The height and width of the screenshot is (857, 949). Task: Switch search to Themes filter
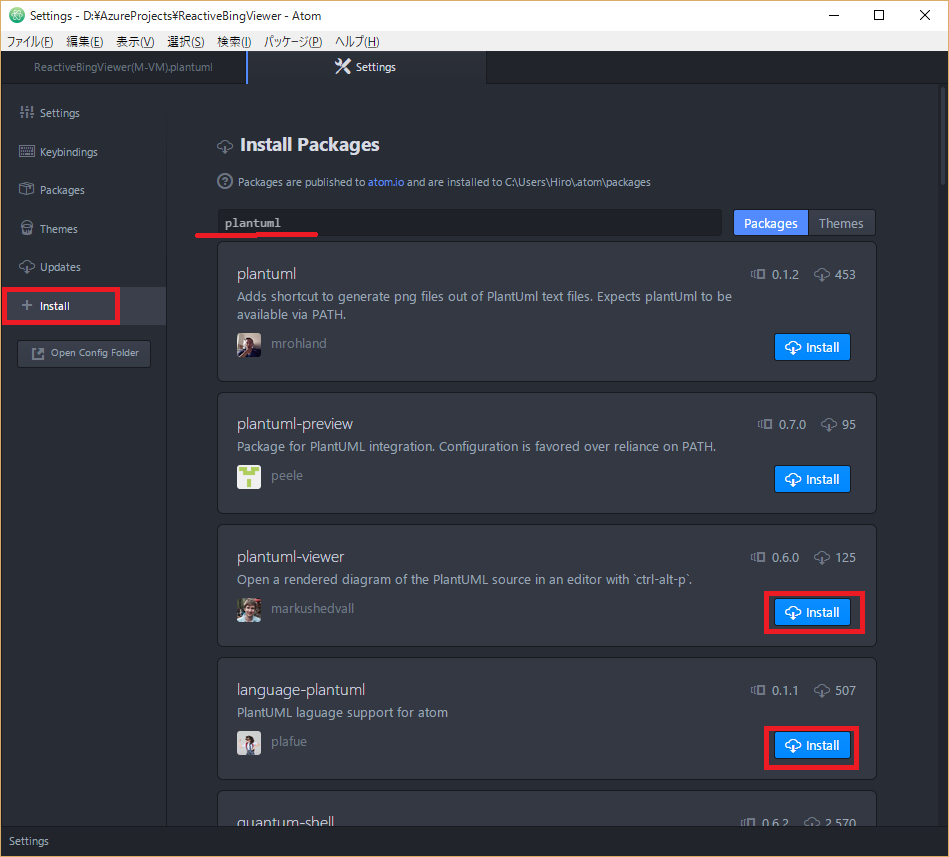click(841, 223)
